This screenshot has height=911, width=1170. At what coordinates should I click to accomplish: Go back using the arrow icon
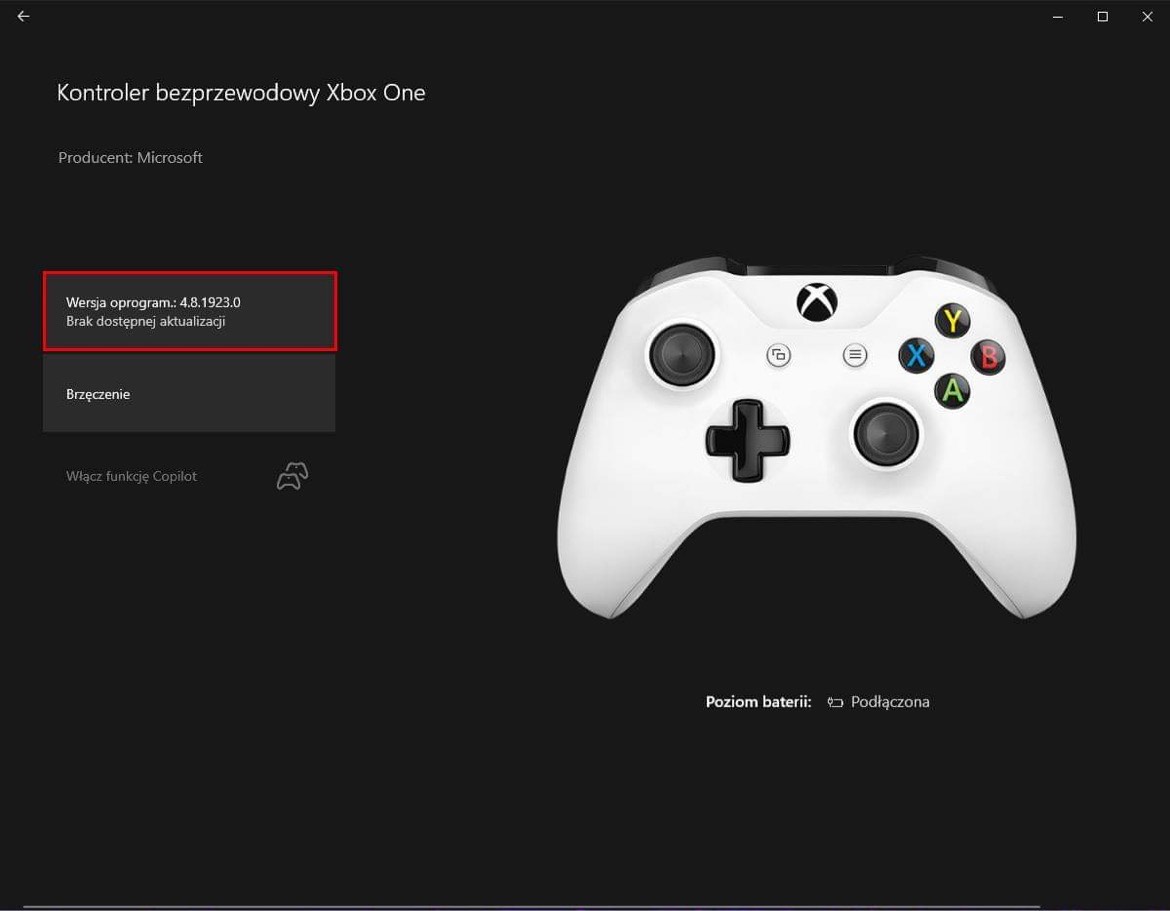[23, 16]
